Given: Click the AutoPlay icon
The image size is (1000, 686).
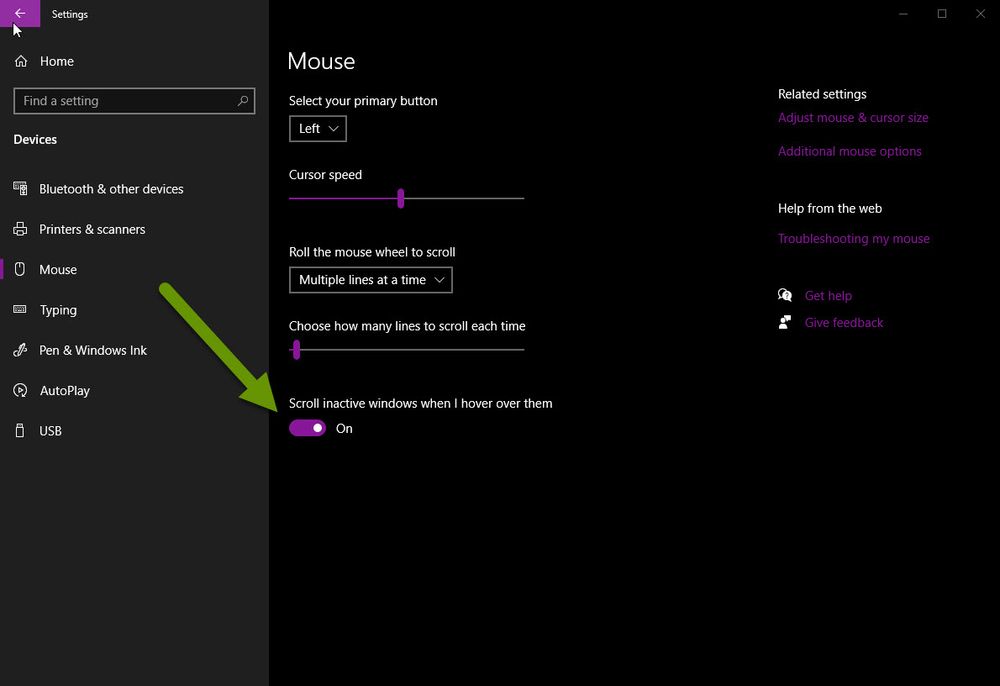Looking at the screenshot, I should point(20,390).
